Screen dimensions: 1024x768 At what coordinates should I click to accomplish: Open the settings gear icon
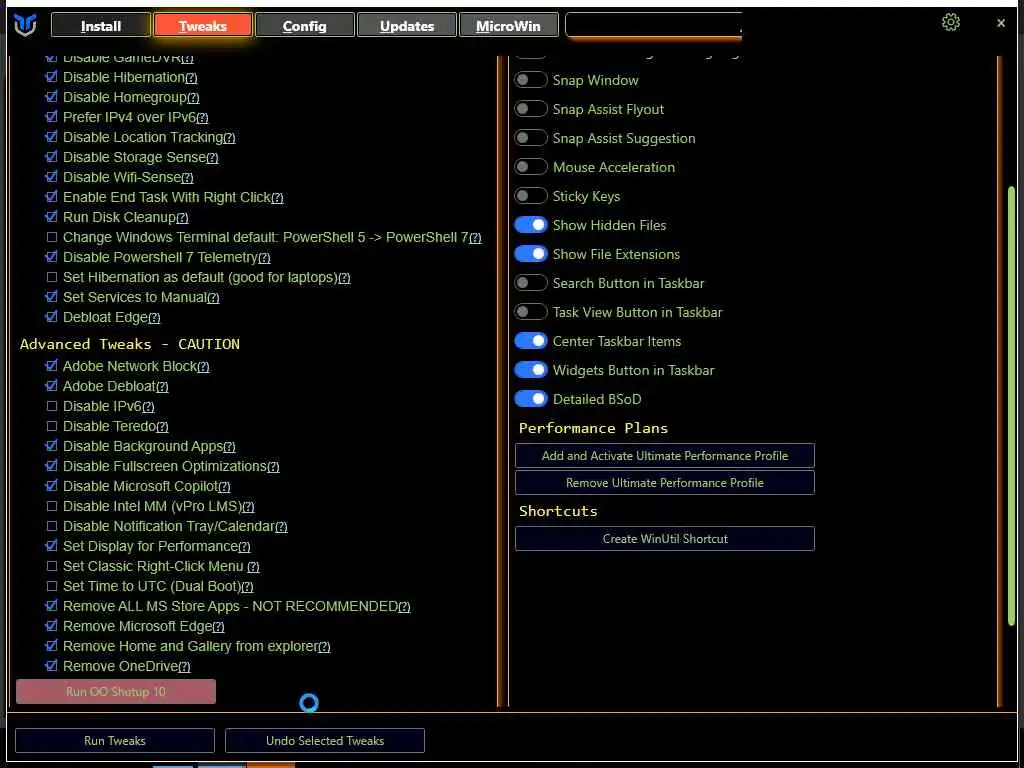click(x=951, y=22)
